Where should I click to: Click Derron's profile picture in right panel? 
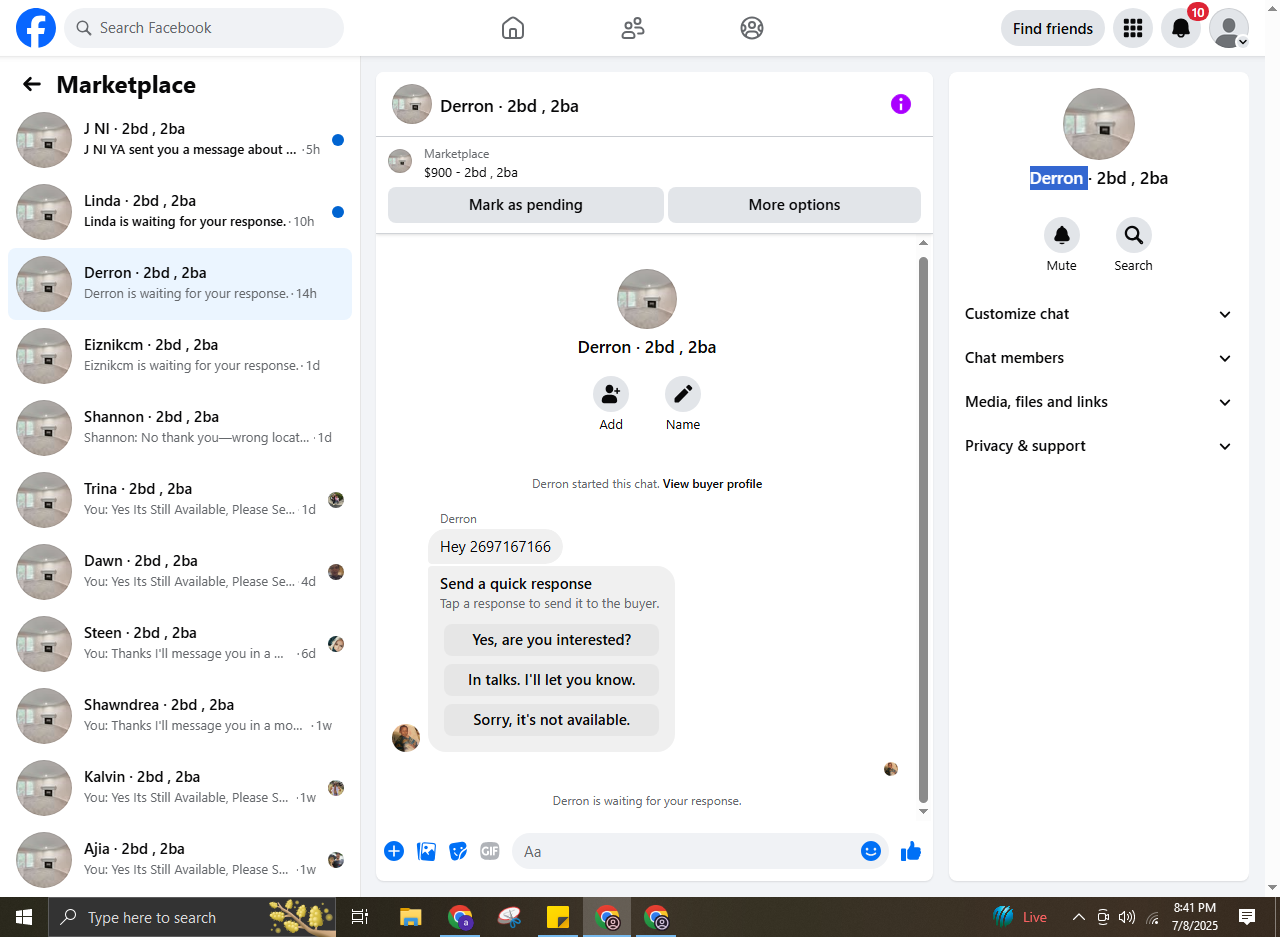[x=1099, y=124]
